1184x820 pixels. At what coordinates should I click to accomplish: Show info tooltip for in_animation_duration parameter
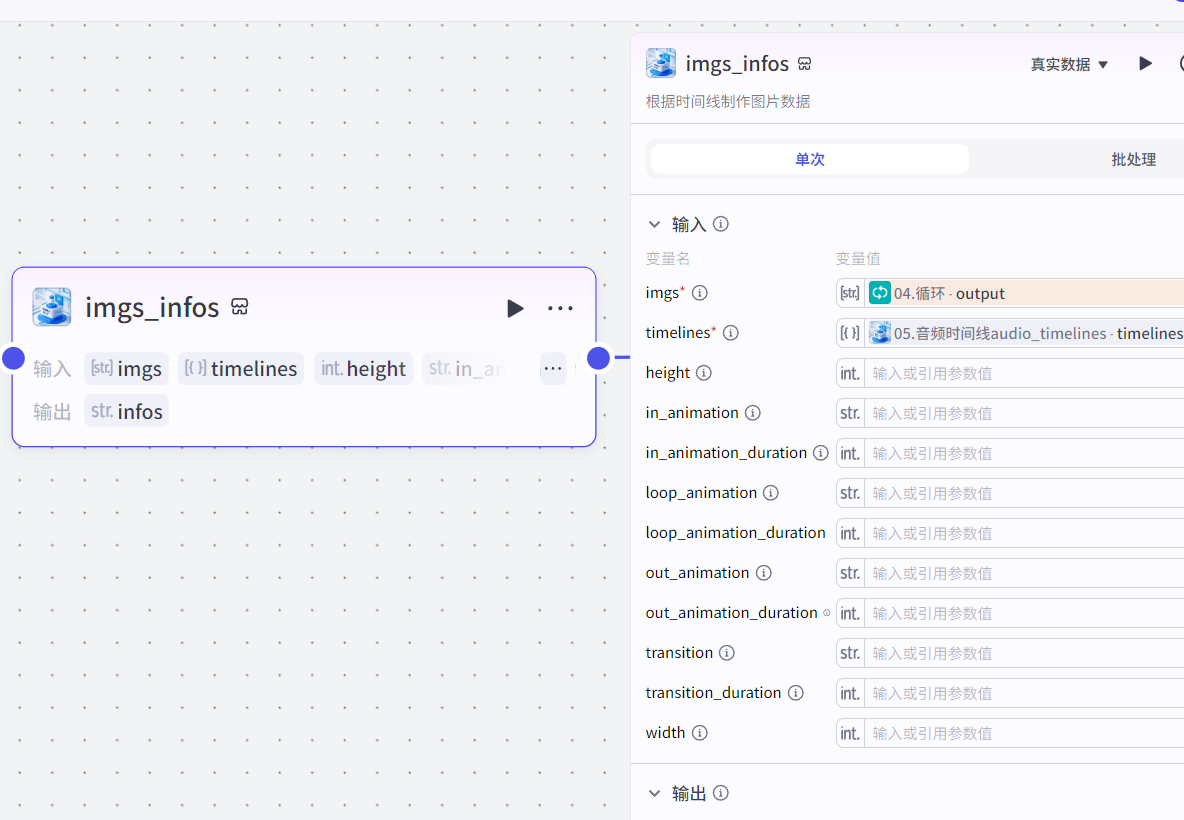click(x=821, y=453)
